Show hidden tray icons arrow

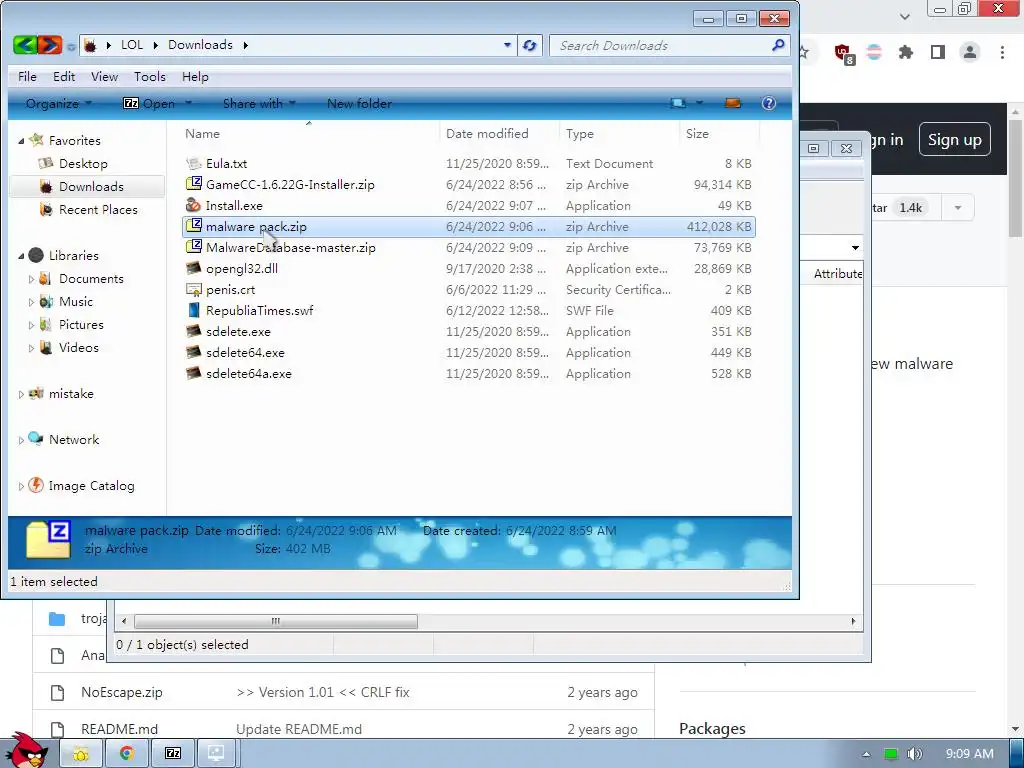(866, 754)
